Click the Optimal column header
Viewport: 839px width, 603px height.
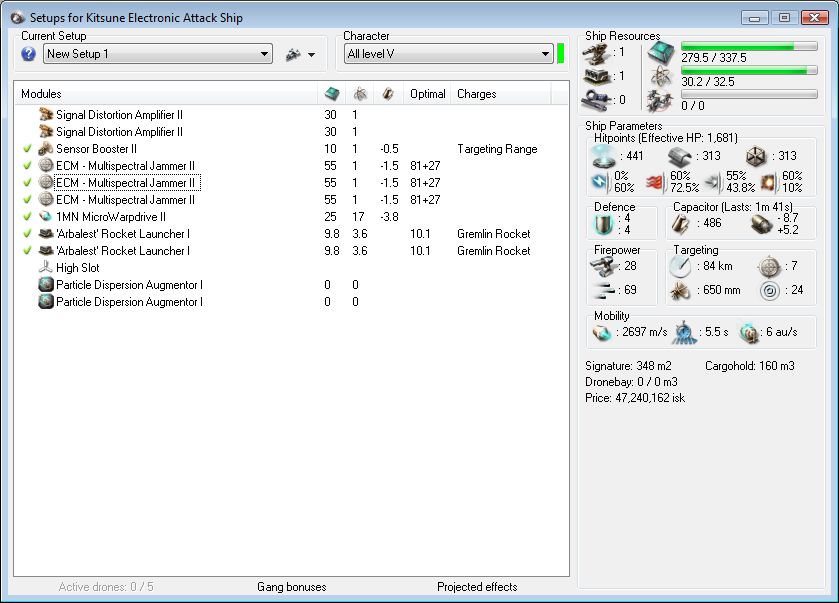(x=428, y=94)
